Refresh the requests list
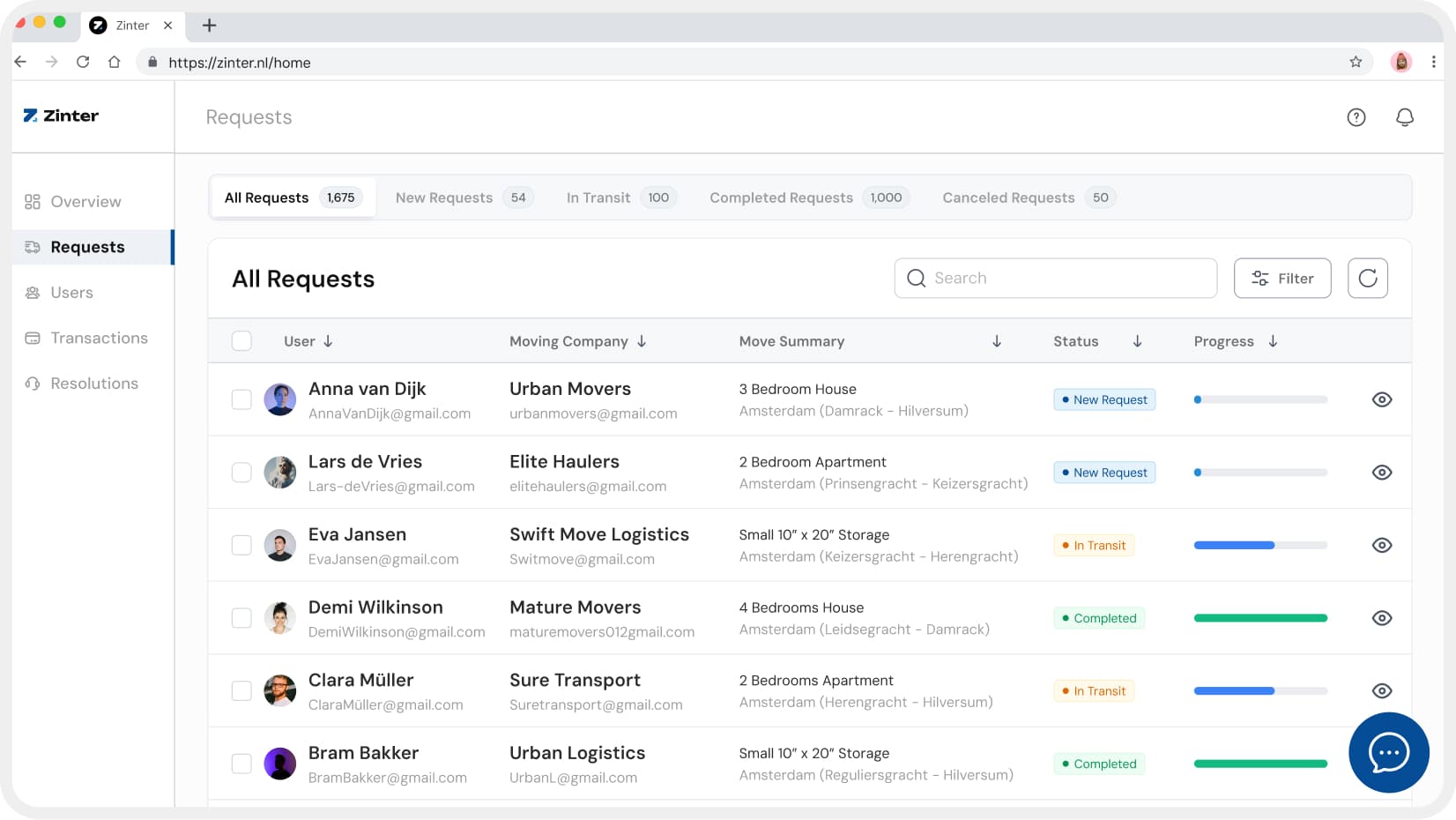 pyautogui.click(x=1368, y=278)
